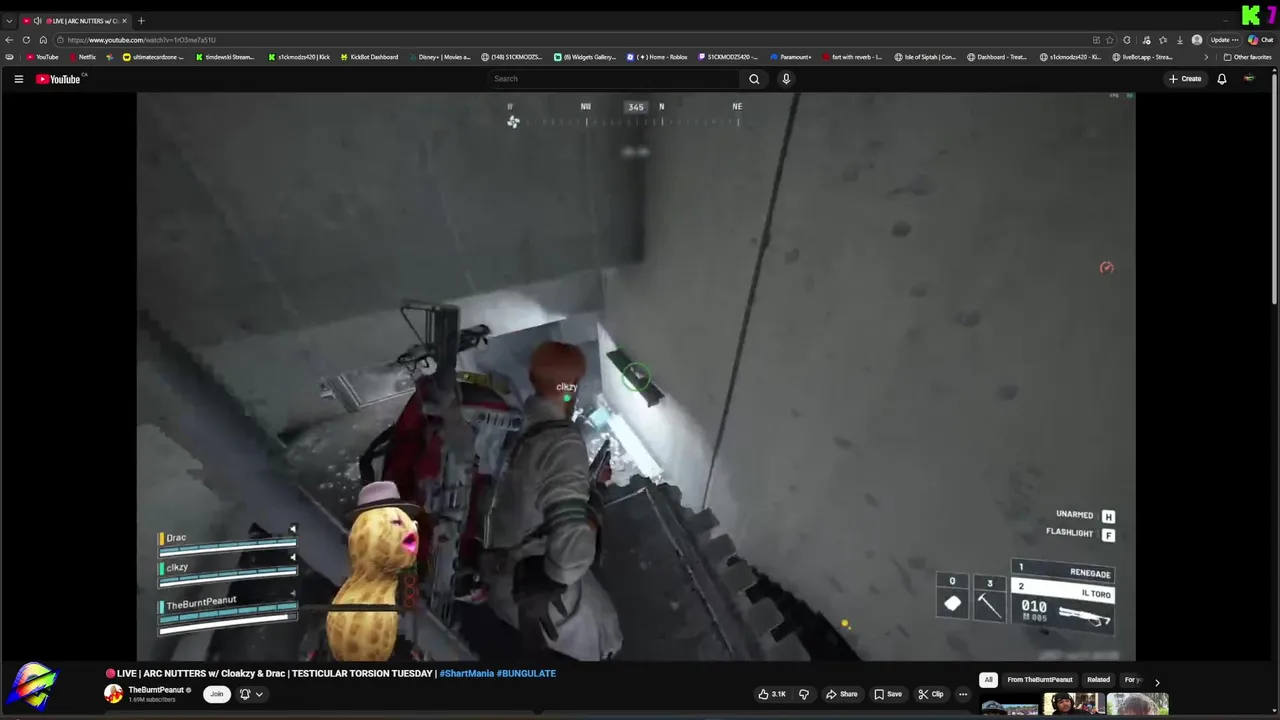Open the Home - Roblox bookmark
Screen dimensions: 1280x720
(x=657, y=57)
